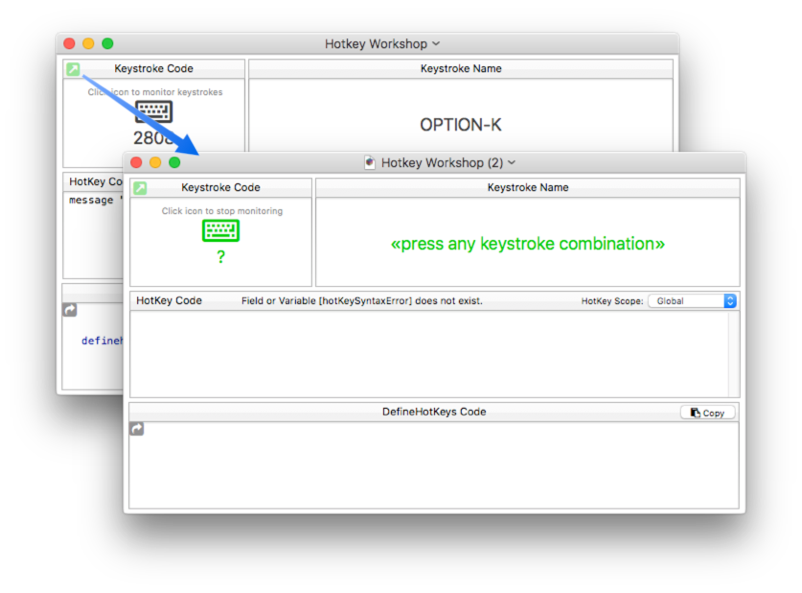Click into the HotKey Code text area in Hotkey Workshop (2)
The height and width of the screenshot is (593, 802).
click(x=429, y=354)
